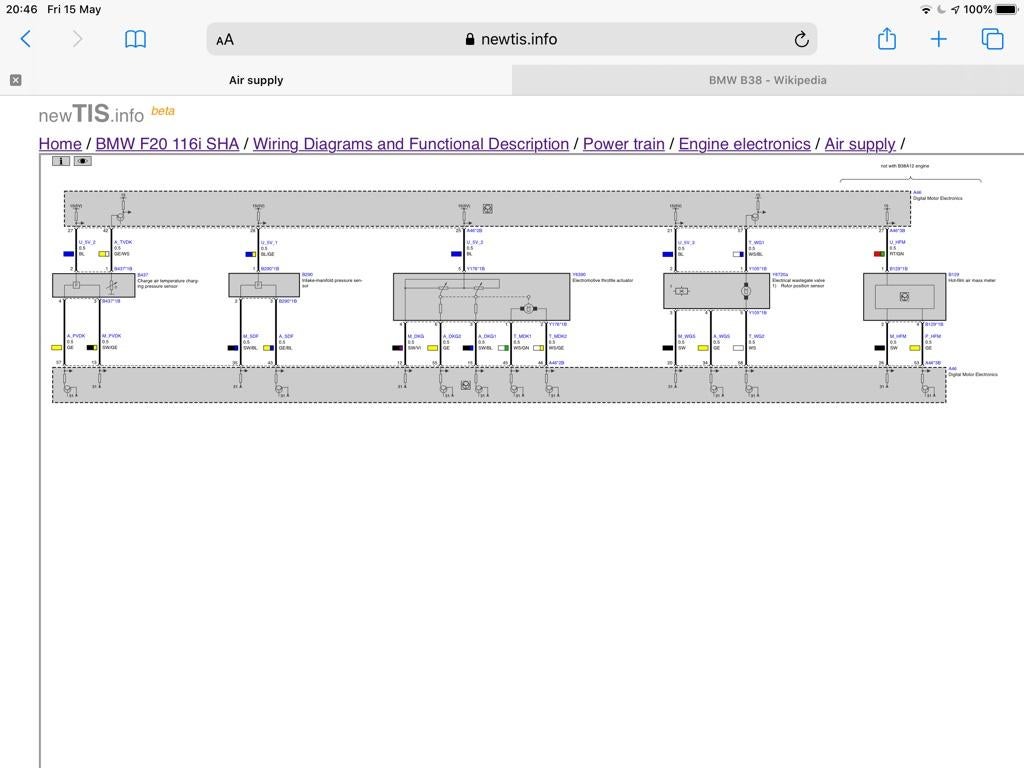This screenshot has height=768, width=1024.
Task: Open Wiring Diagrams and Functional Description
Action: coord(412,144)
